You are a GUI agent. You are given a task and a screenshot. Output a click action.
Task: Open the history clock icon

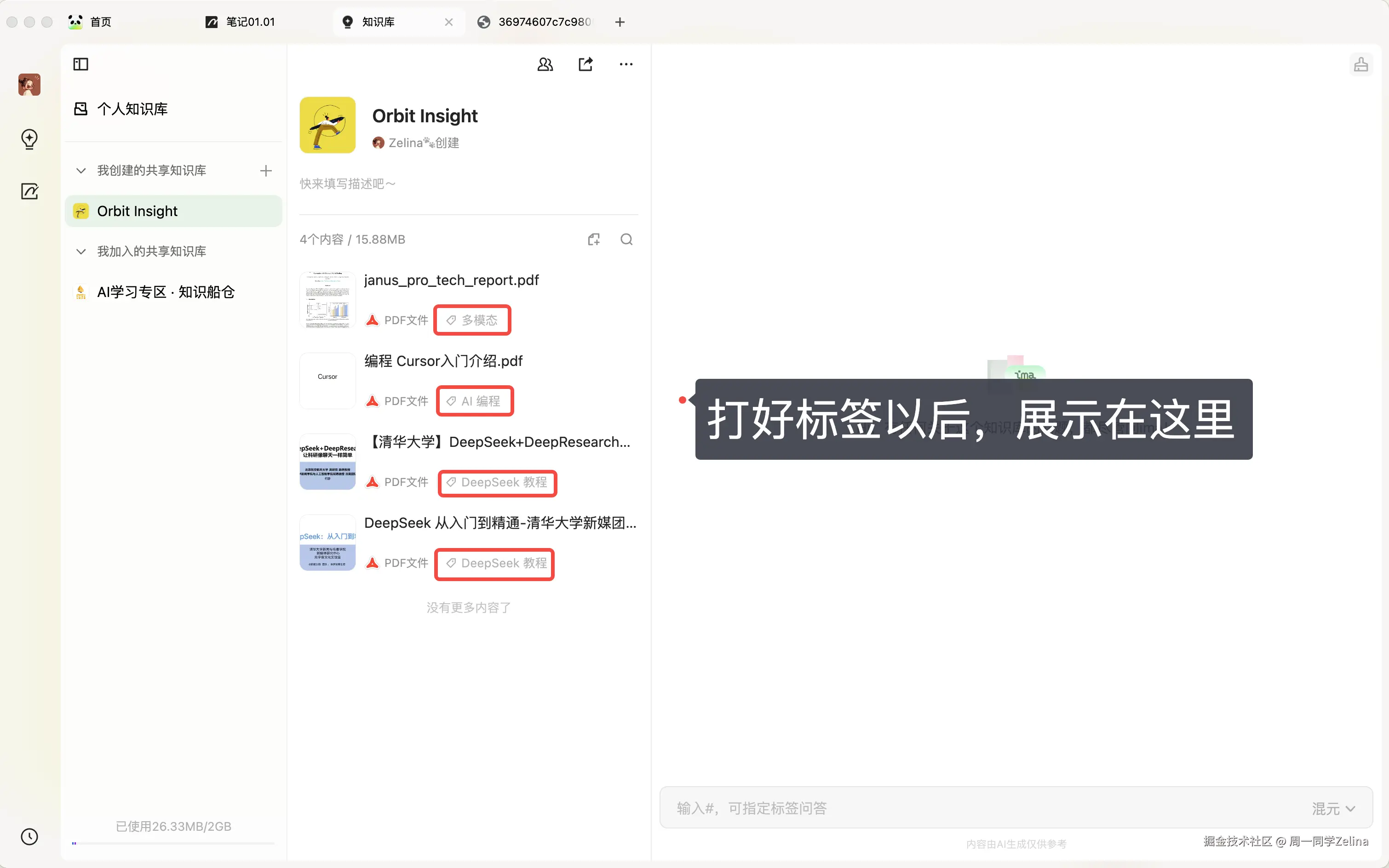click(29, 836)
